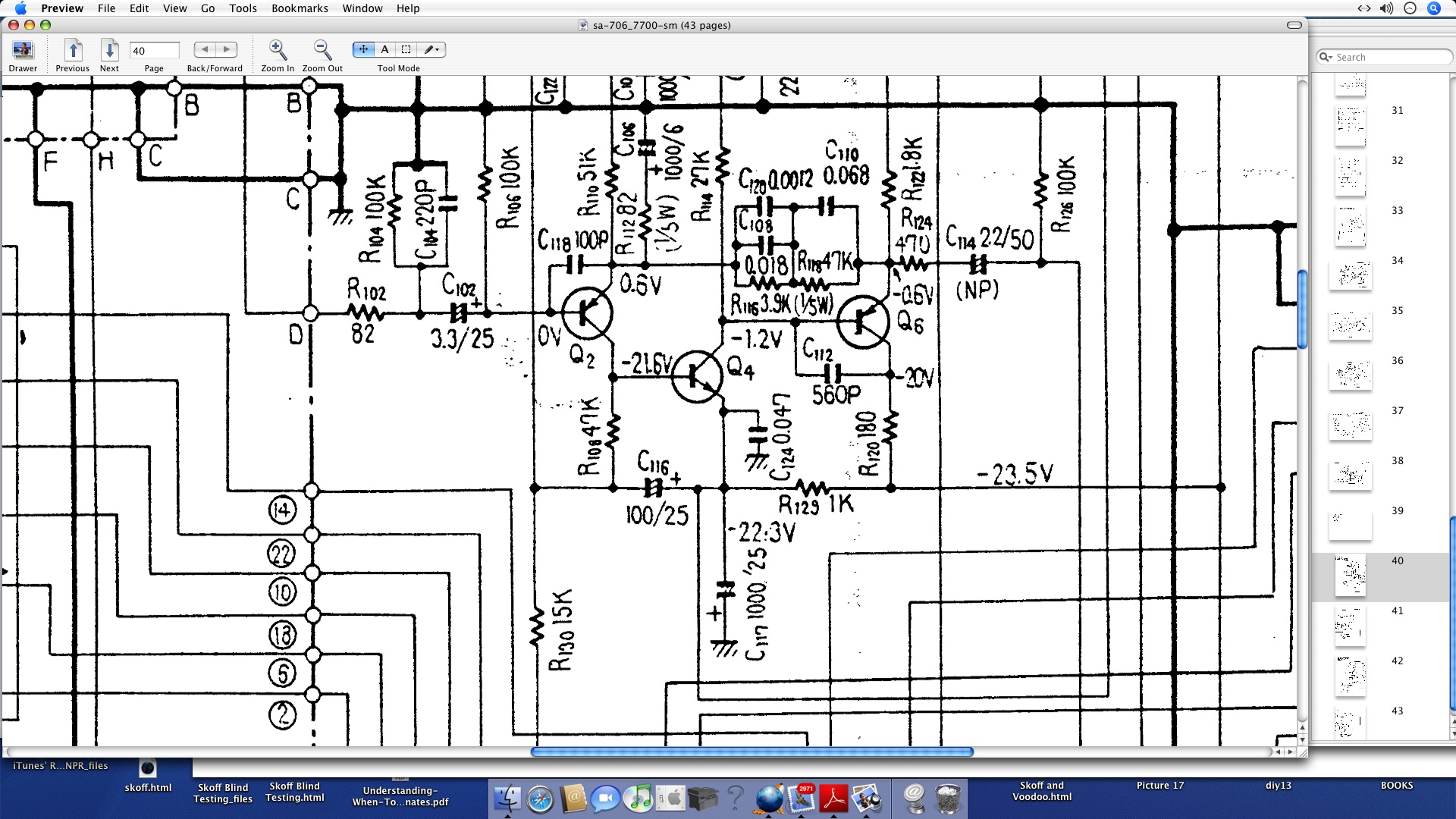Click Zoom In magnifier
Viewport: 1456px width, 819px height.
tap(278, 50)
